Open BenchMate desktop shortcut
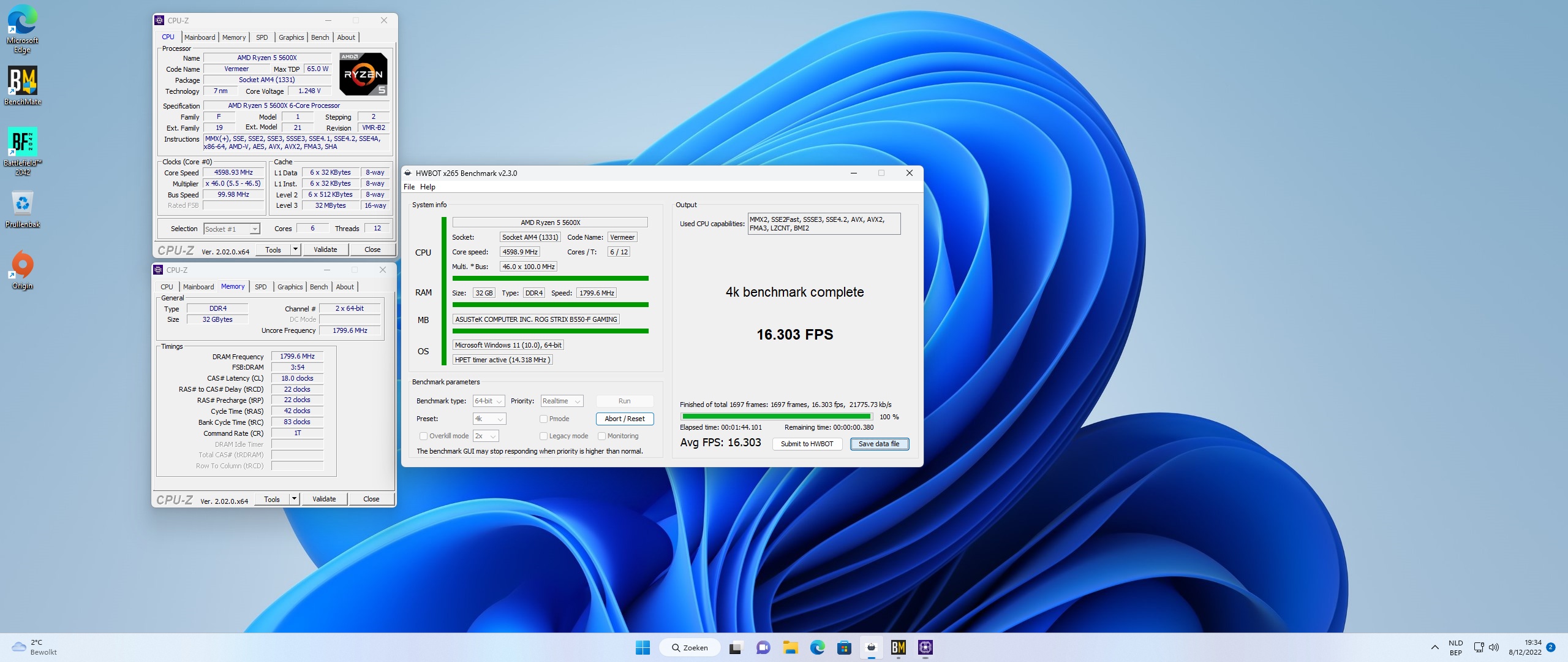The width and height of the screenshot is (1568, 662). pyautogui.click(x=22, y=86)
